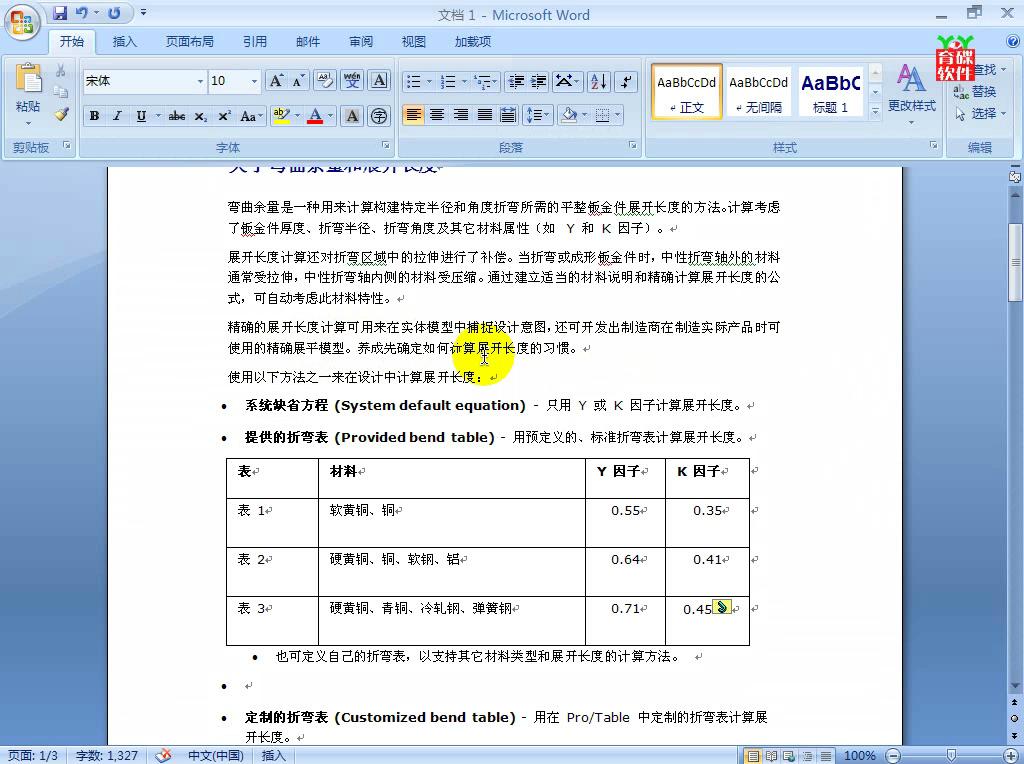The height and width of the screenshot is (764, 1024).
Task: Decrease font size with Shrink Font
Action: (x=298, y=81)
